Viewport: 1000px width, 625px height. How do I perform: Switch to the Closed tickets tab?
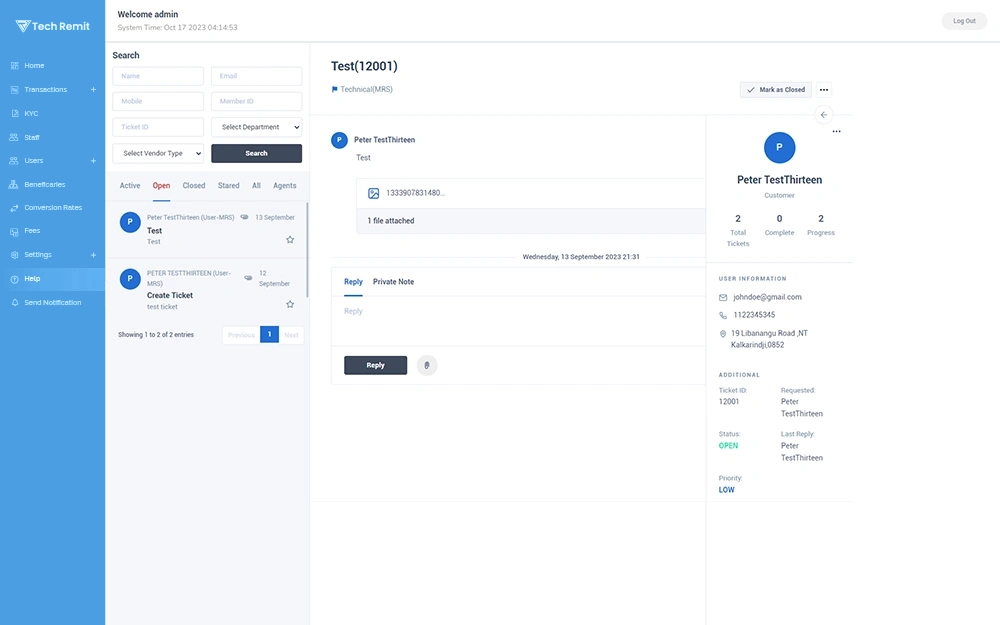point(194,186)
